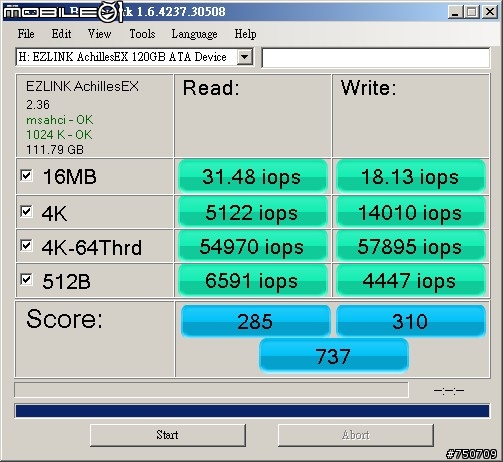Click the 14010 iops 4K write result
Image resolution: width=503 pixels, height=462 pixels.
click(411, 212)
